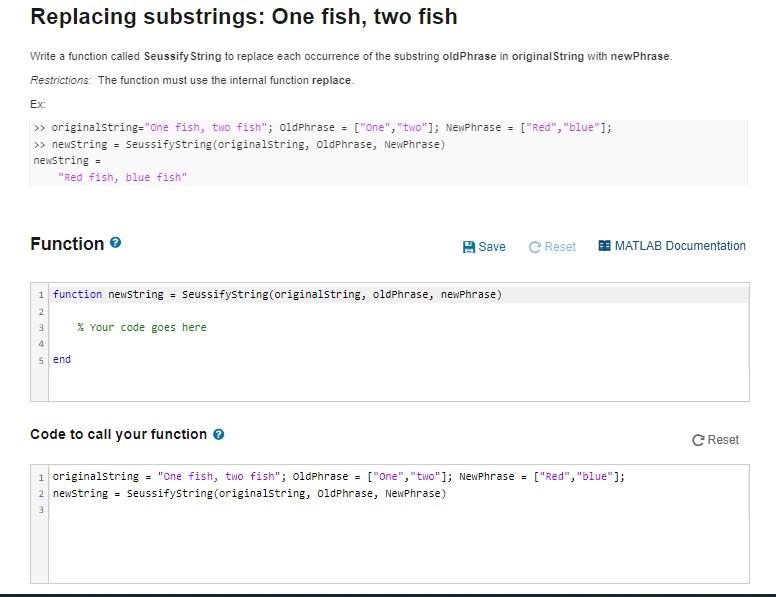Click the 'Code to call your function' heading
This screenshot has height=597, width=776.
(119, 434)
